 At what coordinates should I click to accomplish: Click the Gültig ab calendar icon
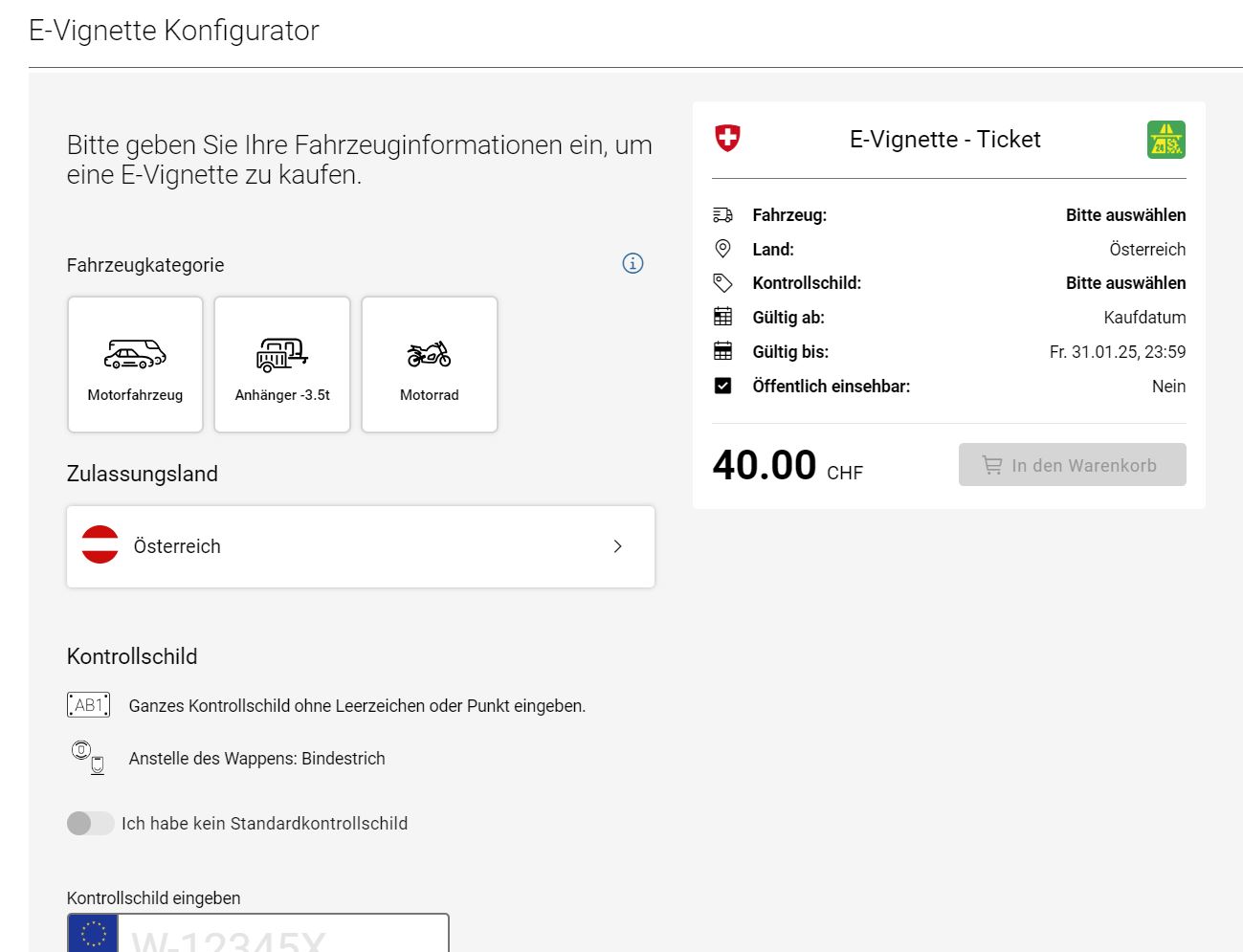point(723,317)
